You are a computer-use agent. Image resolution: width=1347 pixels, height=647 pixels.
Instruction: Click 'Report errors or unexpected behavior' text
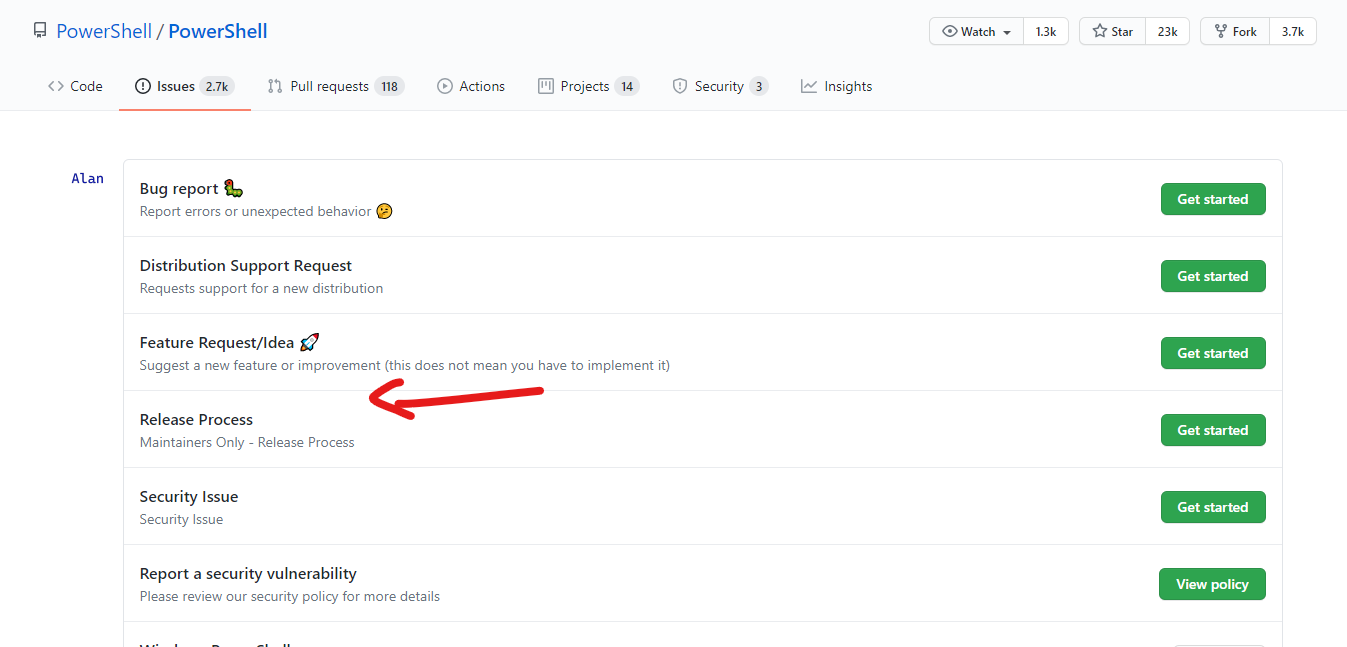256,211
